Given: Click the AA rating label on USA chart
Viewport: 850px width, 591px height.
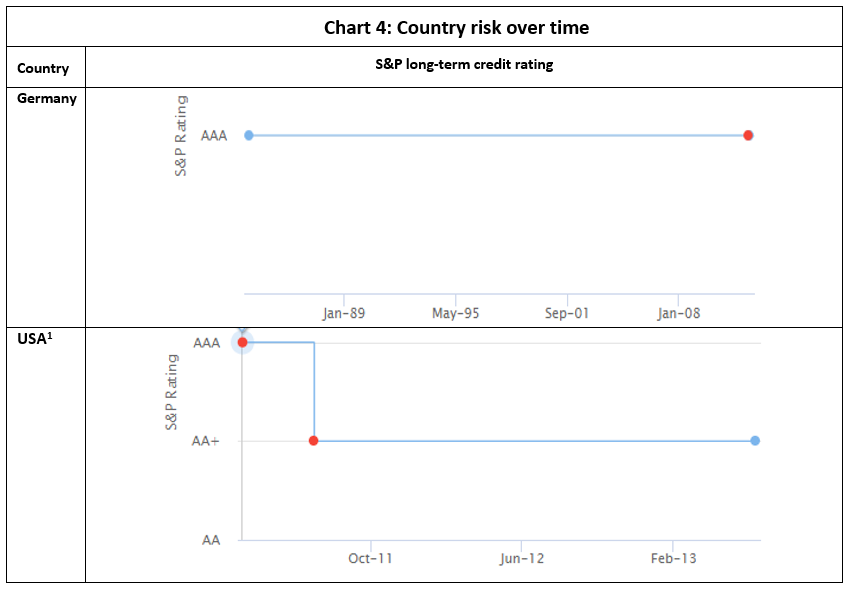Looking at the screenshot, I should point(210,540).
